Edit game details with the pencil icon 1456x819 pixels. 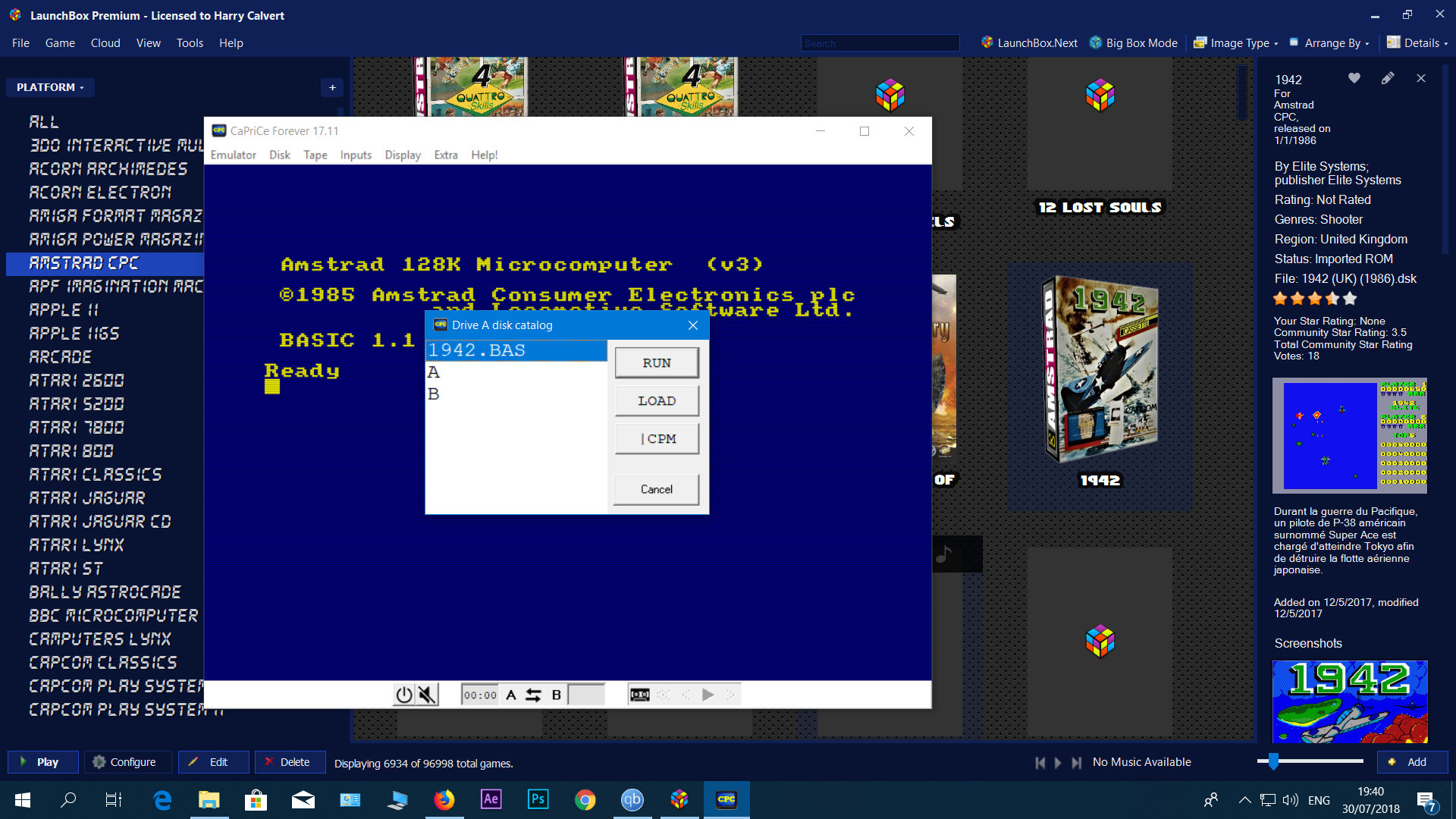click(x=1388, y=78)
